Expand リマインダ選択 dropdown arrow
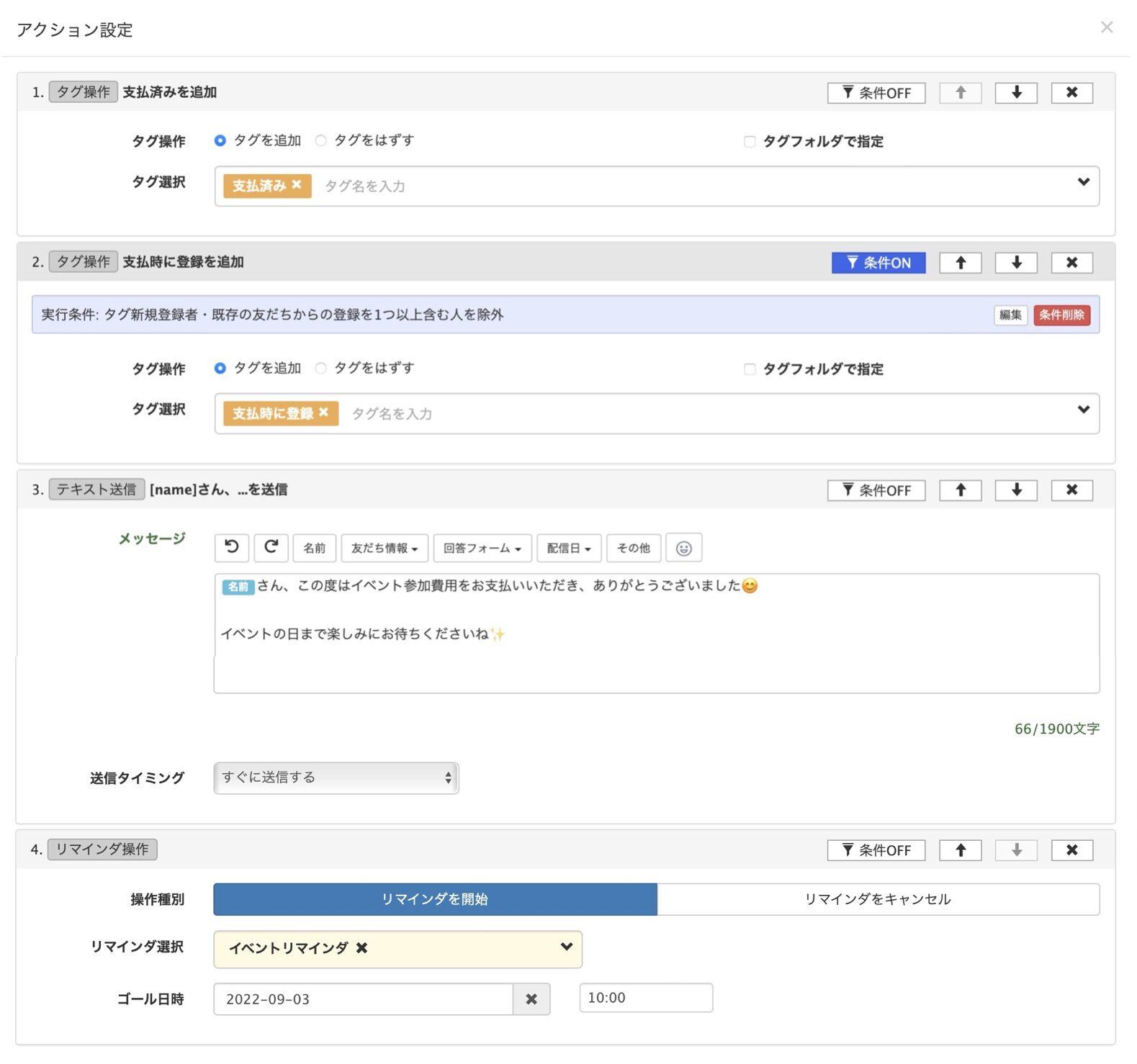1137x1064 pixels. (x=567, y=947)
